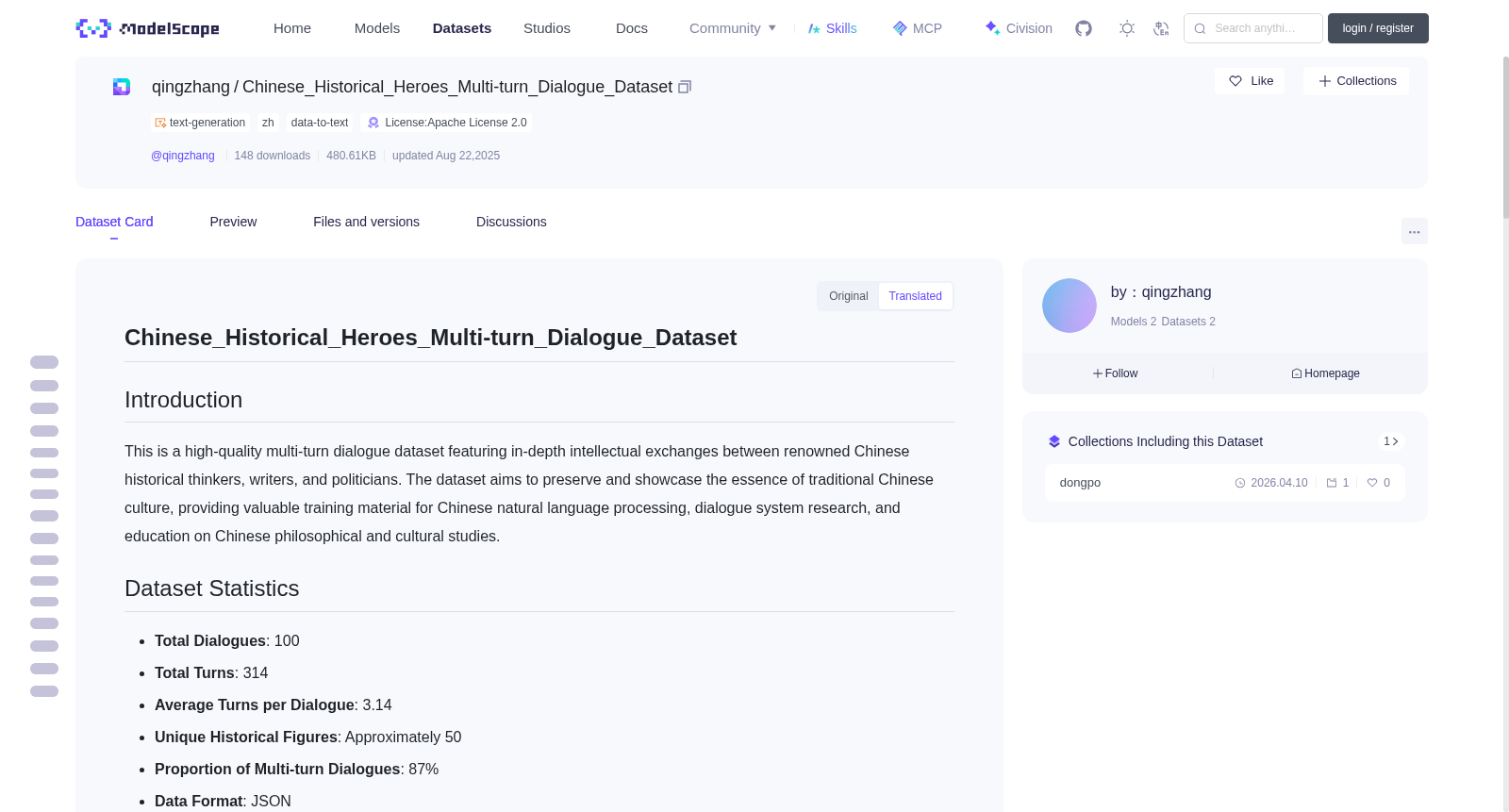Open Civision from the top navigation
The width and height of the screenshot is (1509, 812).
(x=1019, y=28)
